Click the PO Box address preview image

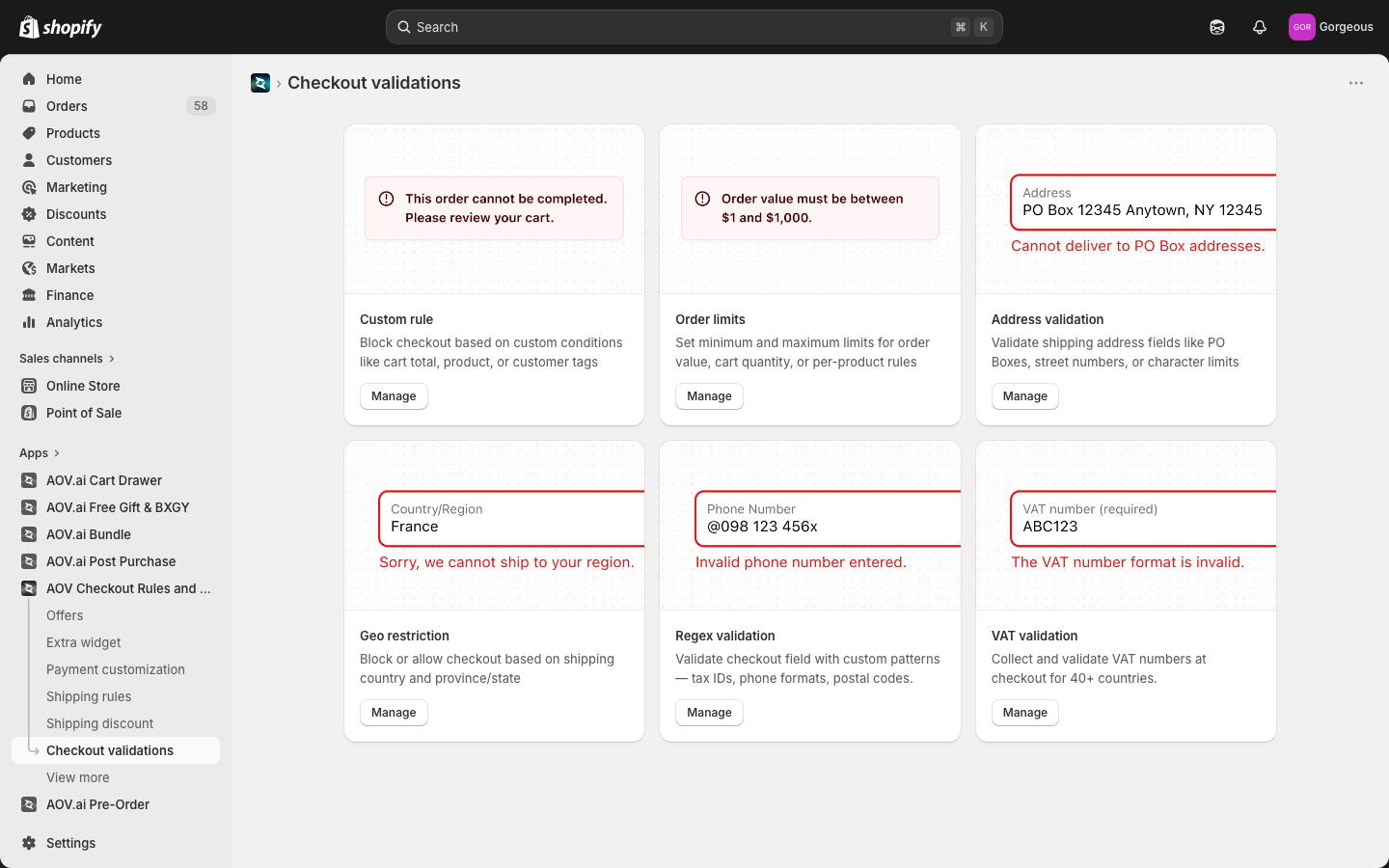pos(1126,209)
